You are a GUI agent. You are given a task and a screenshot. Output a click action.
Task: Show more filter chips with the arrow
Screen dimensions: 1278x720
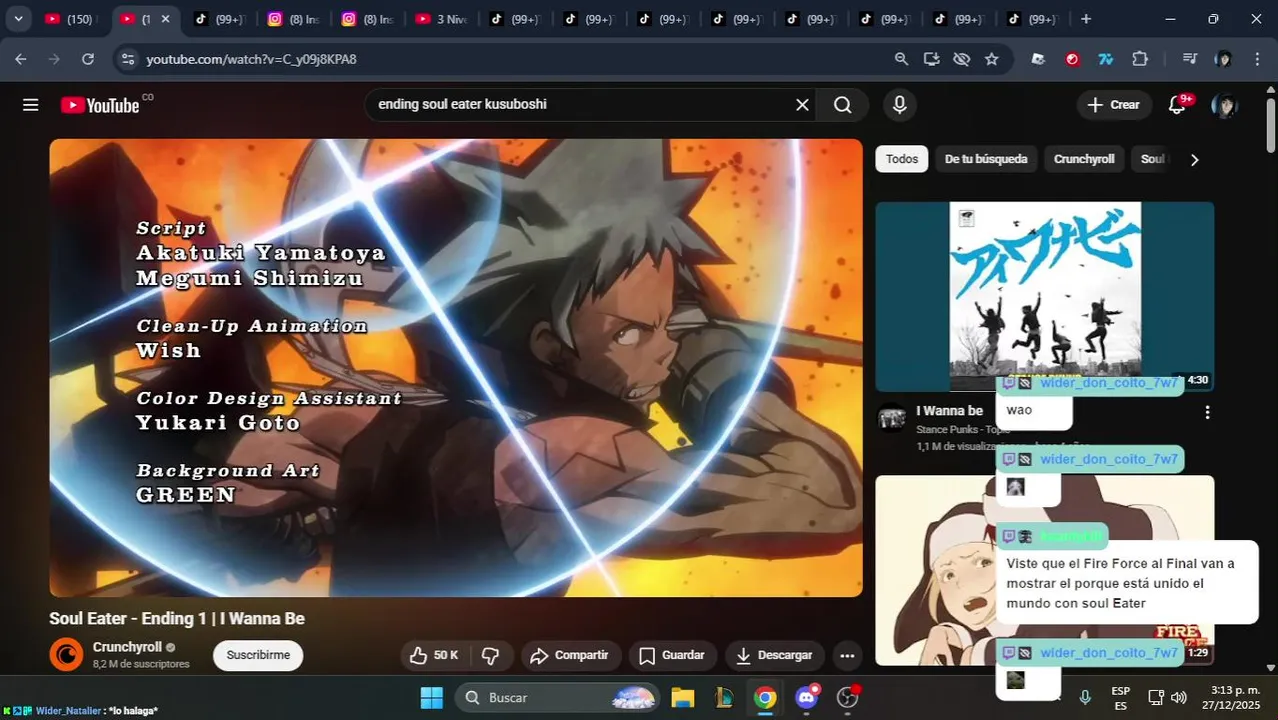click(1194, 160)
